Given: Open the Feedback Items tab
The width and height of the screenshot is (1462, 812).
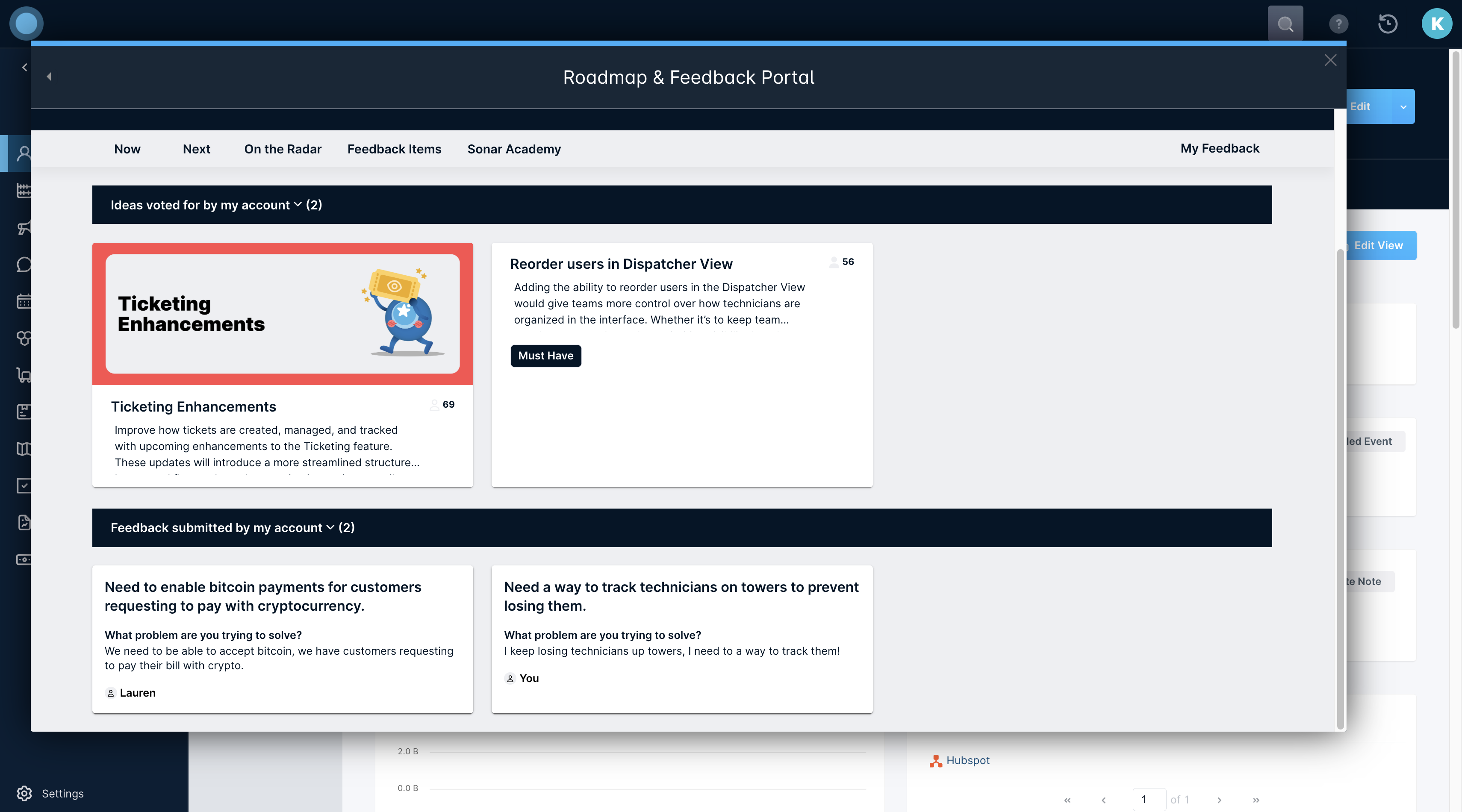Looking at the screenshot, I should [394, 149].
